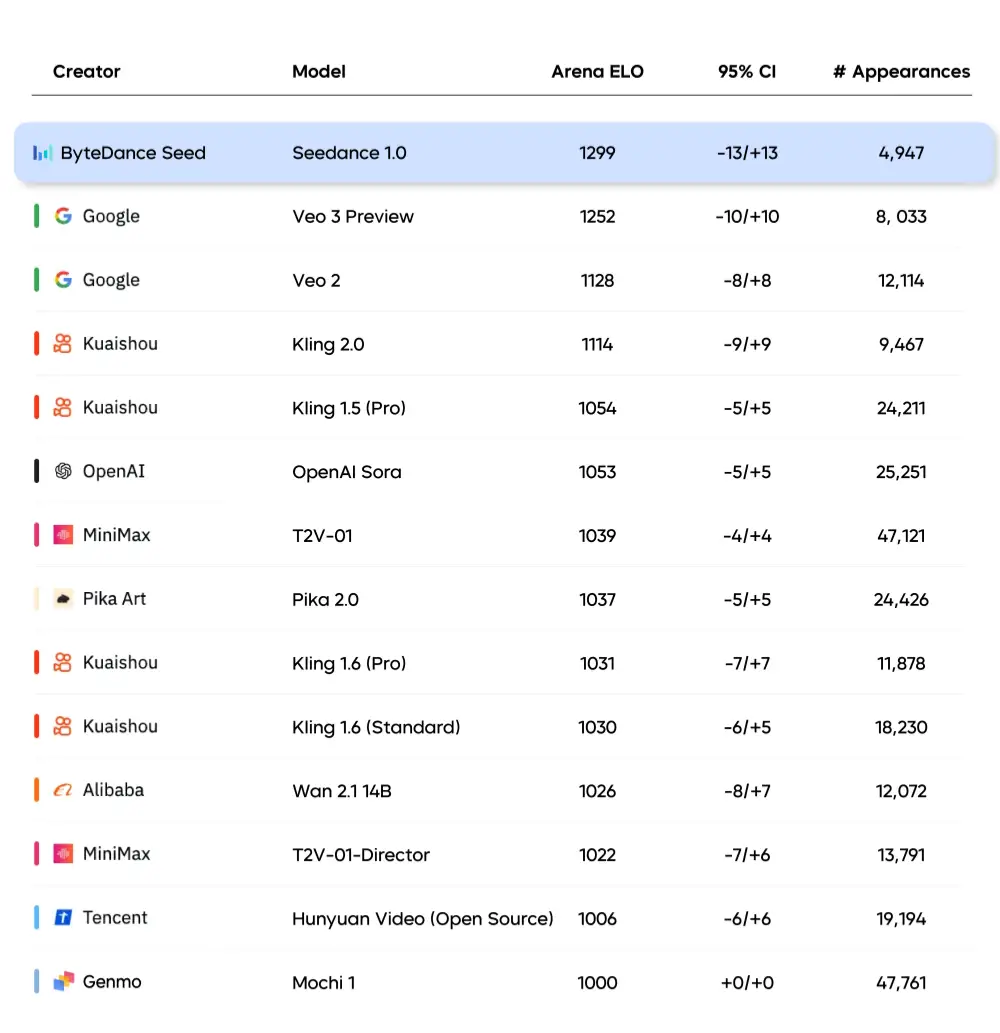
Task: Open the Veo 3 Preview model entry
Action: 352,216
